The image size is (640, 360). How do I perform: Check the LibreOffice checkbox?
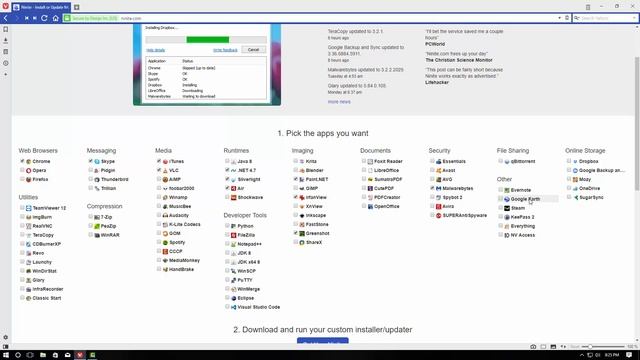pos(364,170)
